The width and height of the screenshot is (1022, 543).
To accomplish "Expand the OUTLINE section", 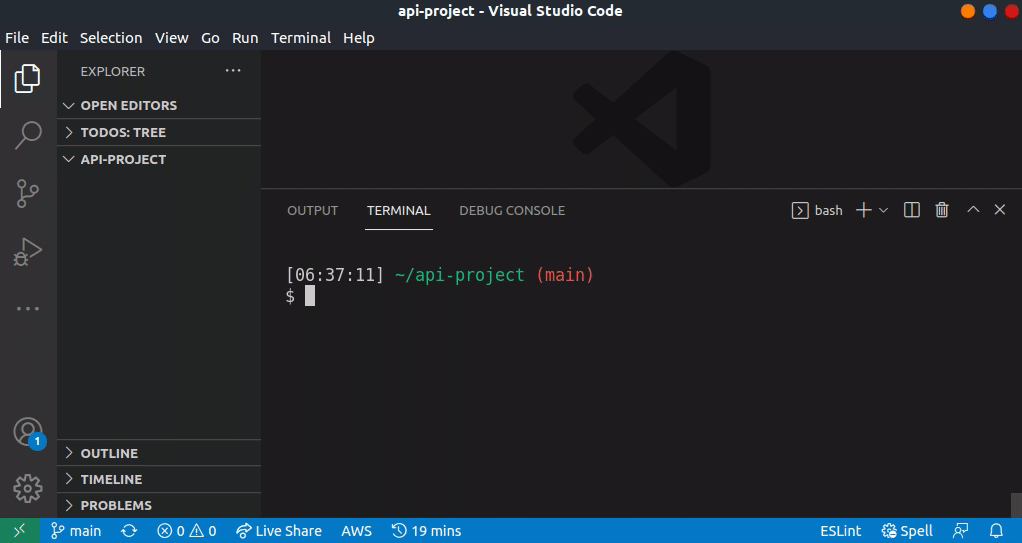I will [159, 453].
